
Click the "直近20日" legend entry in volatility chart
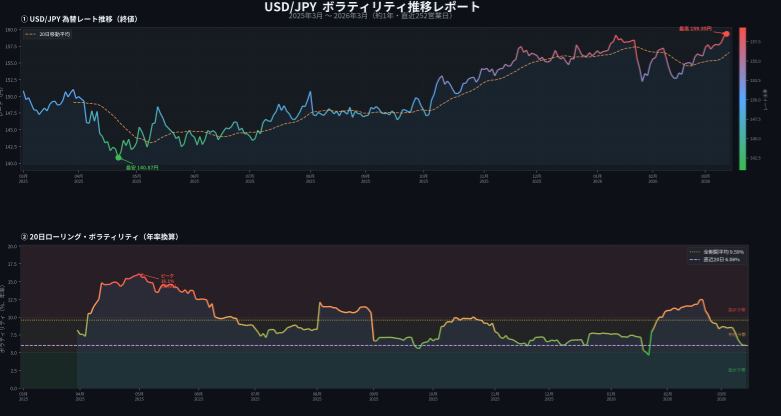(x=717, y=260)
